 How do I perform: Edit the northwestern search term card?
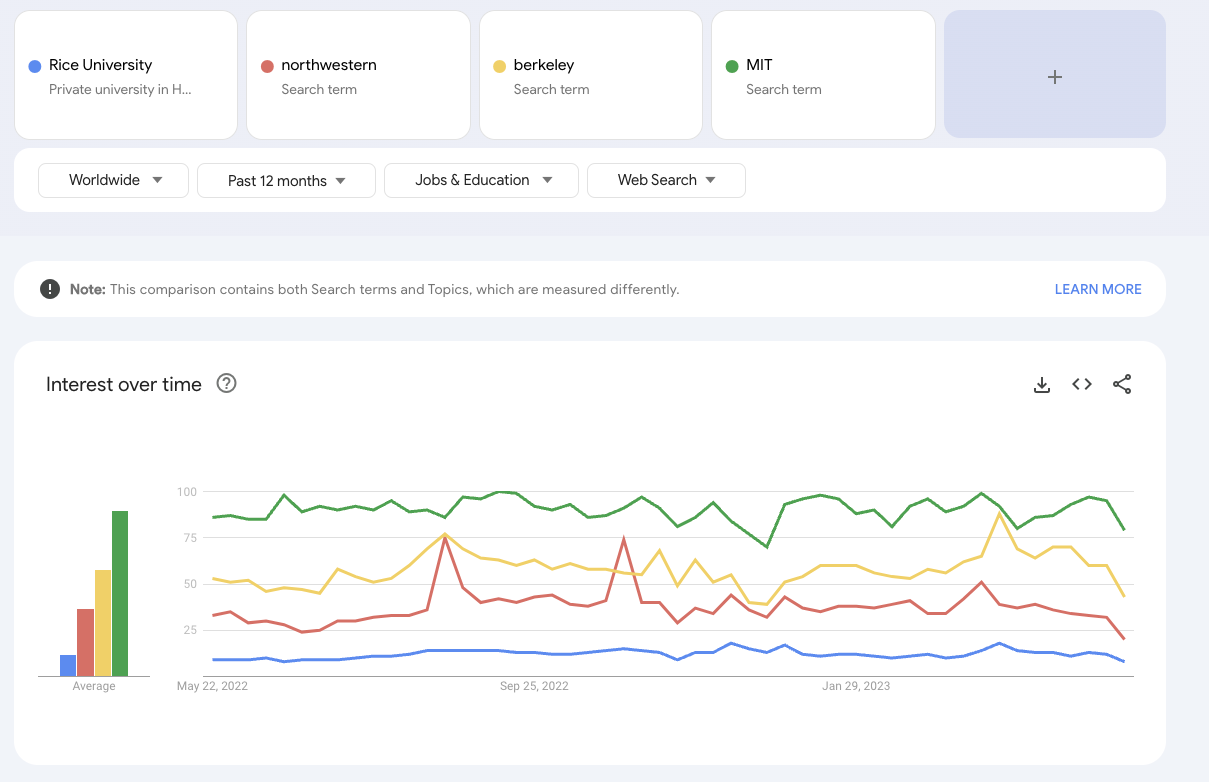(358, 76)
